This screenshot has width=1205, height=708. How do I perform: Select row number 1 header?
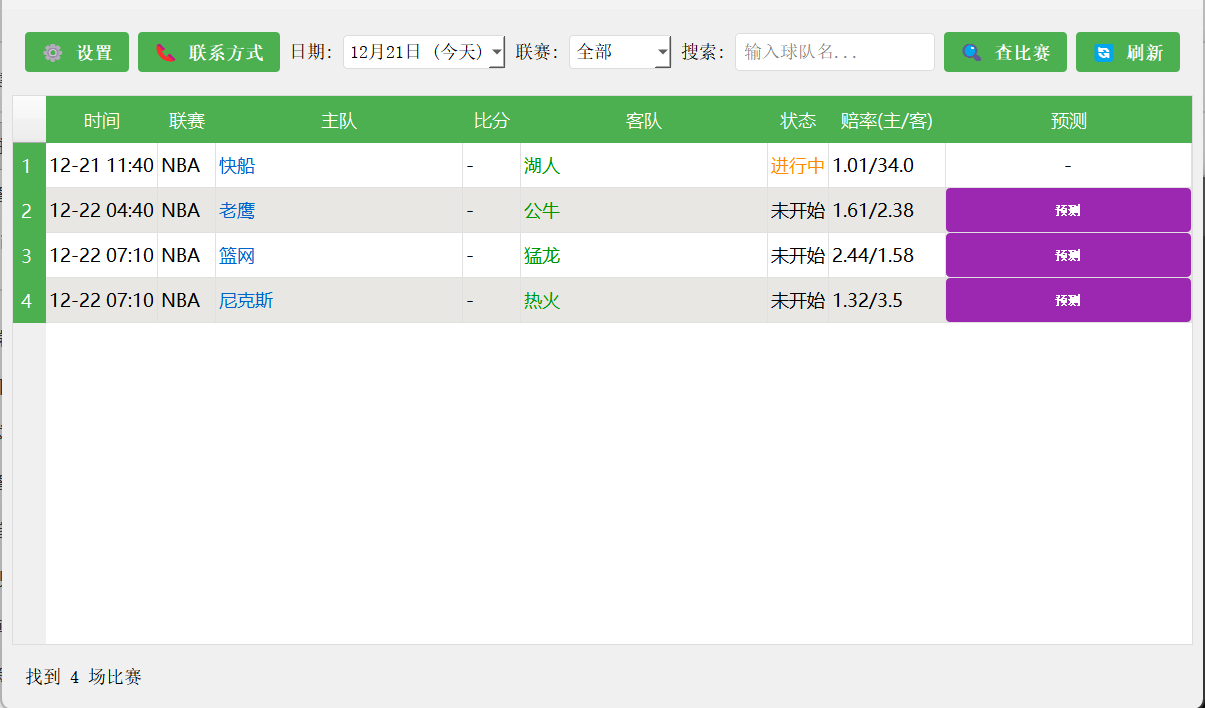point(28,166)
